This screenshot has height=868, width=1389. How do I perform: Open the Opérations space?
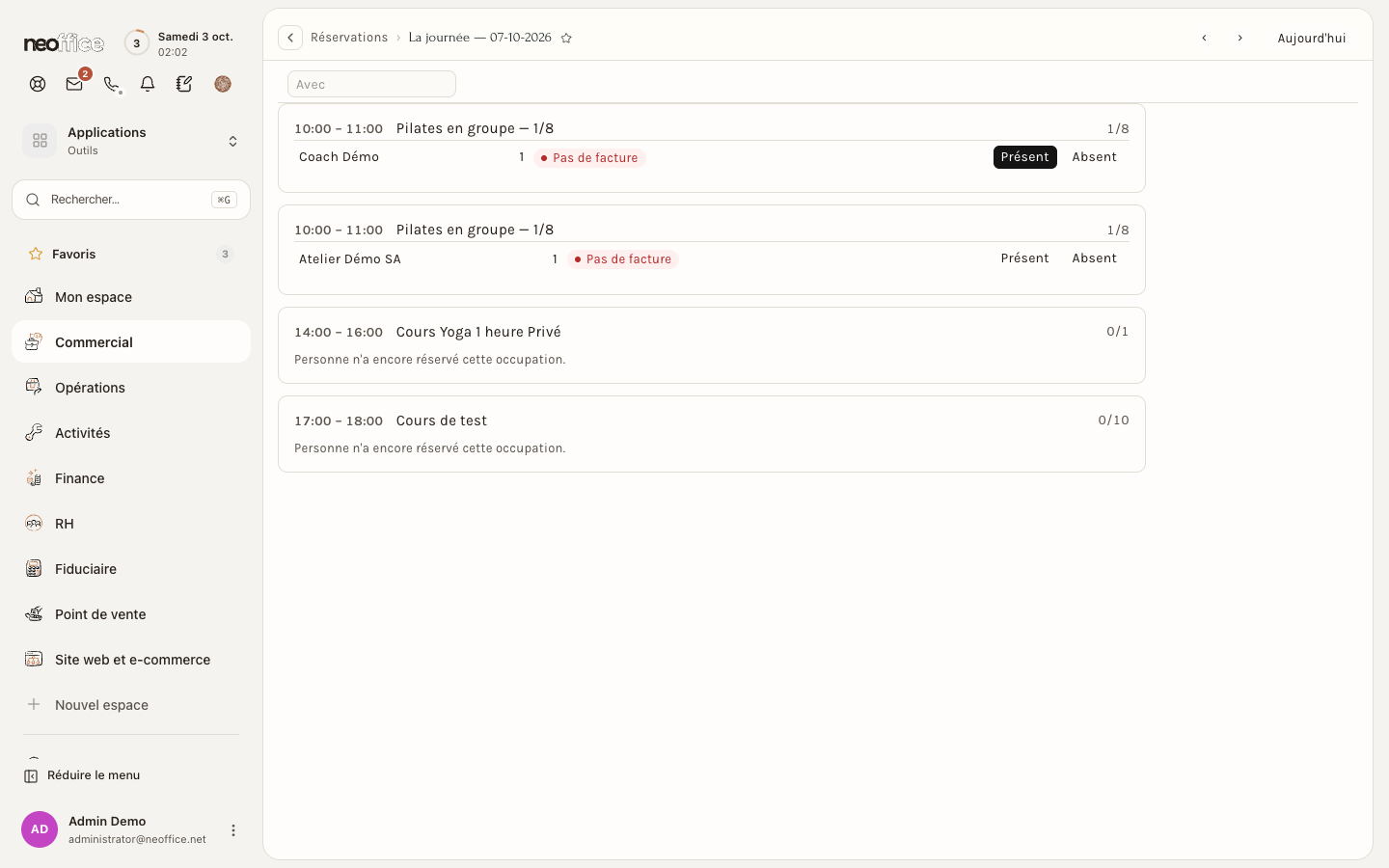131,387
